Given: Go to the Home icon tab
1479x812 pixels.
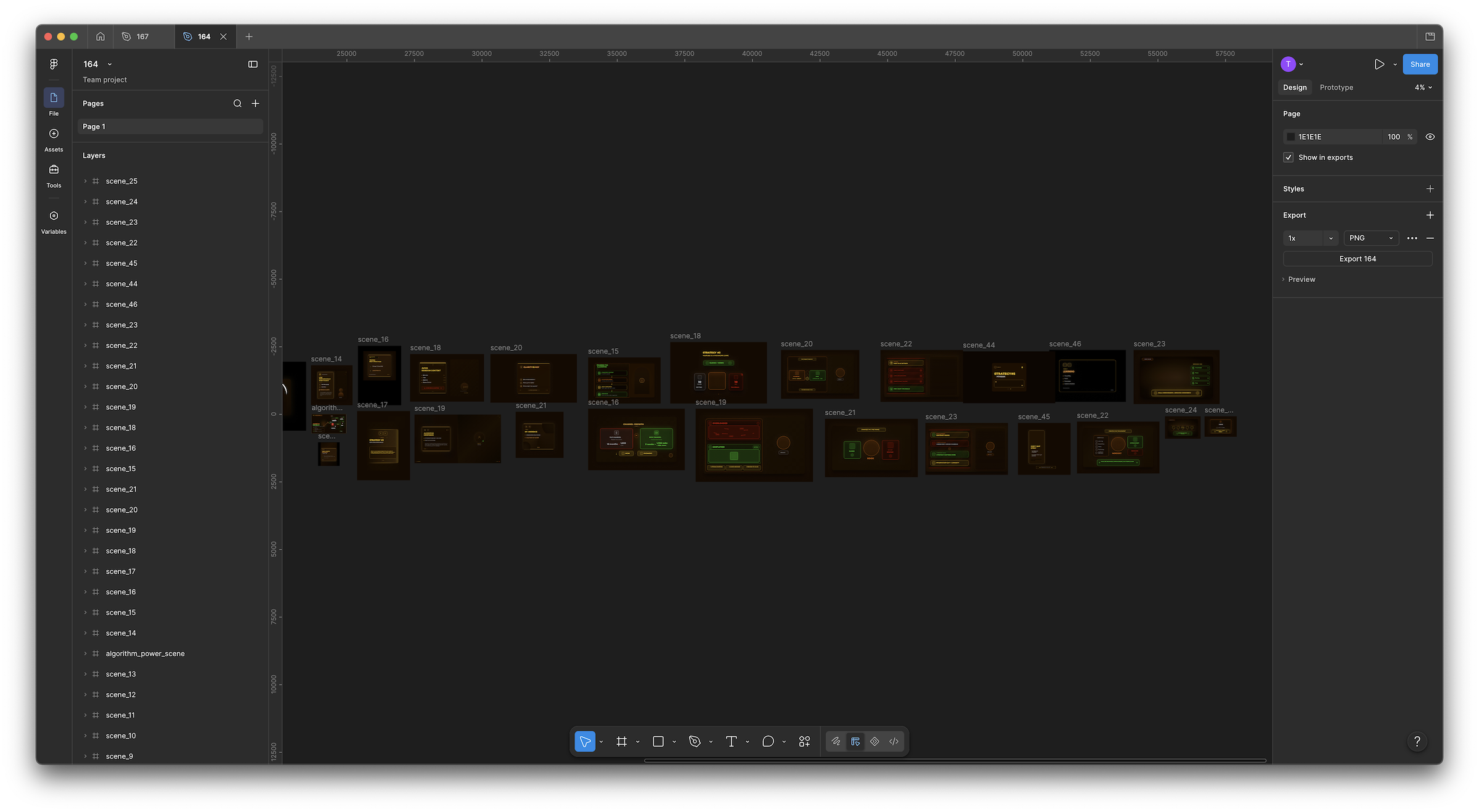Looking at the screenshot, I should (100, 36).
